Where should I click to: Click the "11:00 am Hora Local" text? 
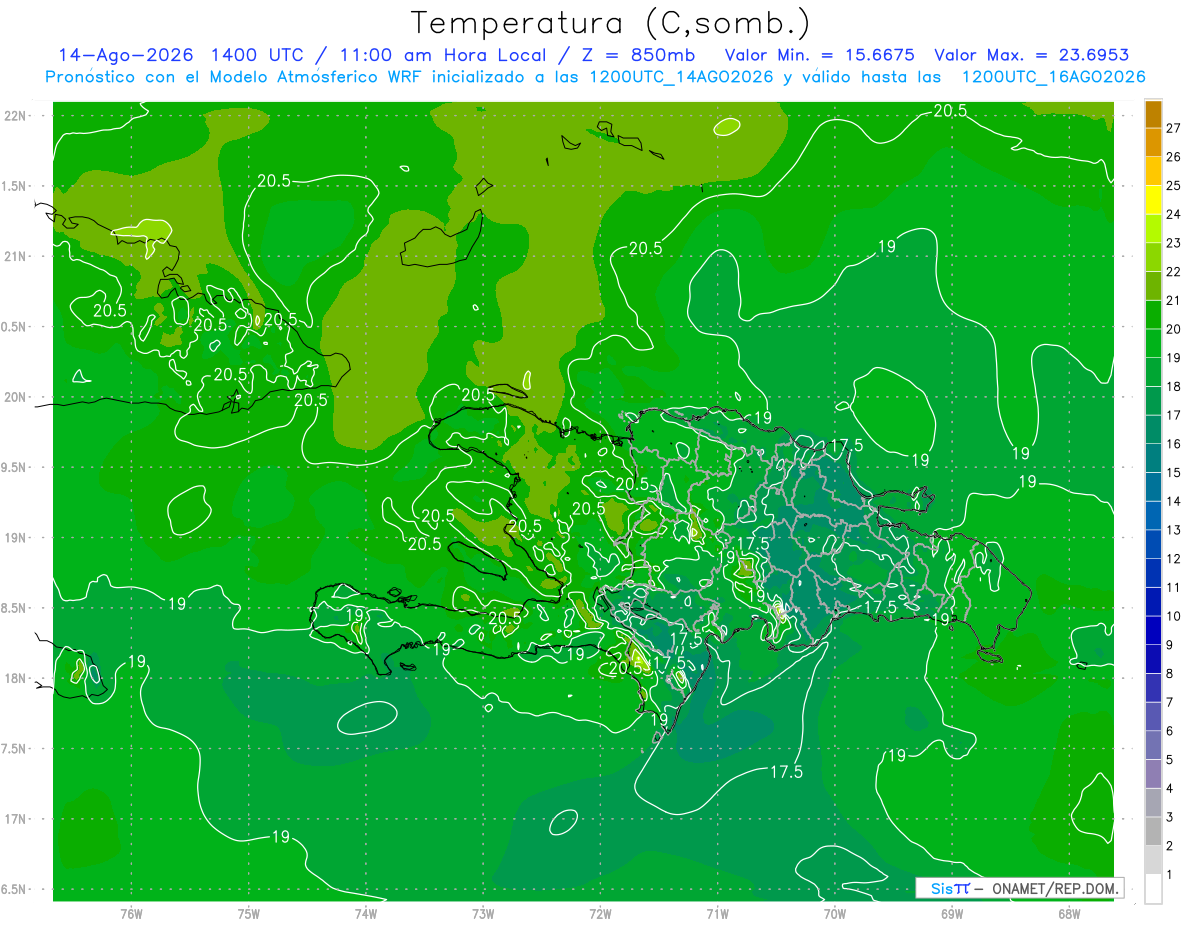click(x=443, y=55)
